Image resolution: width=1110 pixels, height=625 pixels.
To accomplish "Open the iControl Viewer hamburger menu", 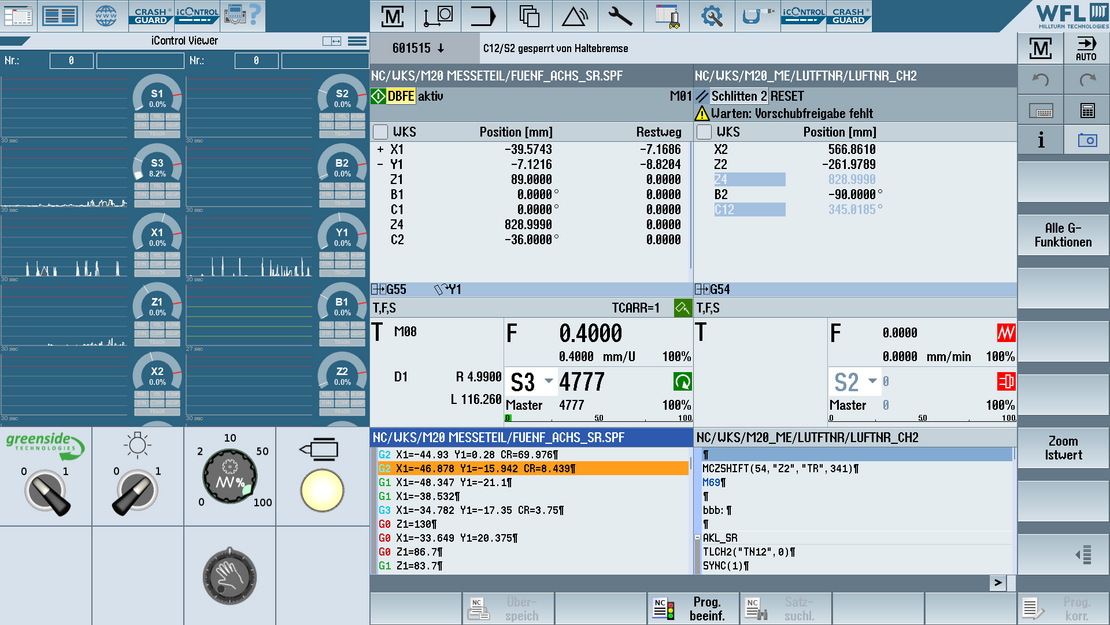I will [357, 41].
